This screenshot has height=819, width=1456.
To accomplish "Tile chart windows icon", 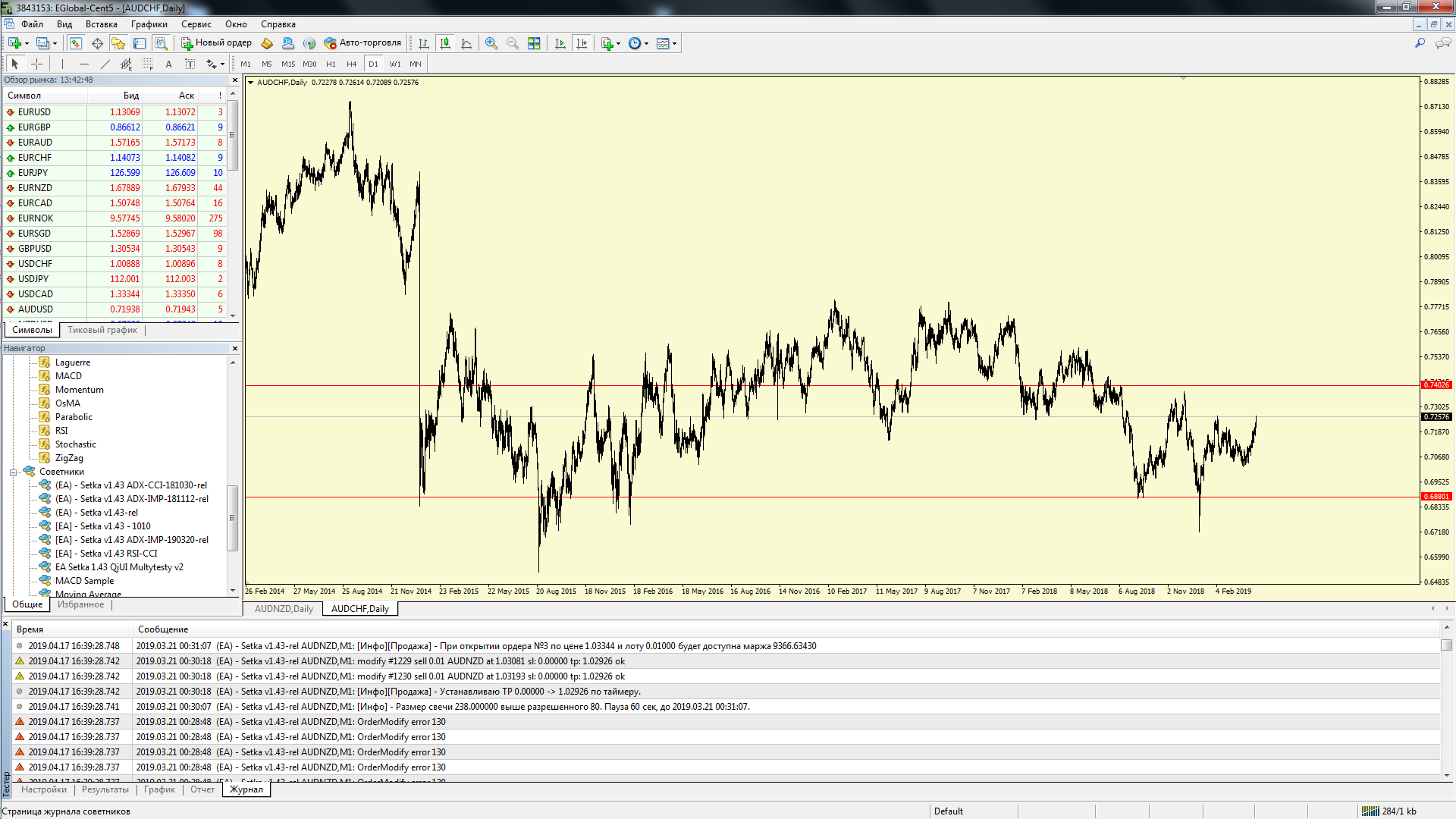I will (x=534, y=43).
